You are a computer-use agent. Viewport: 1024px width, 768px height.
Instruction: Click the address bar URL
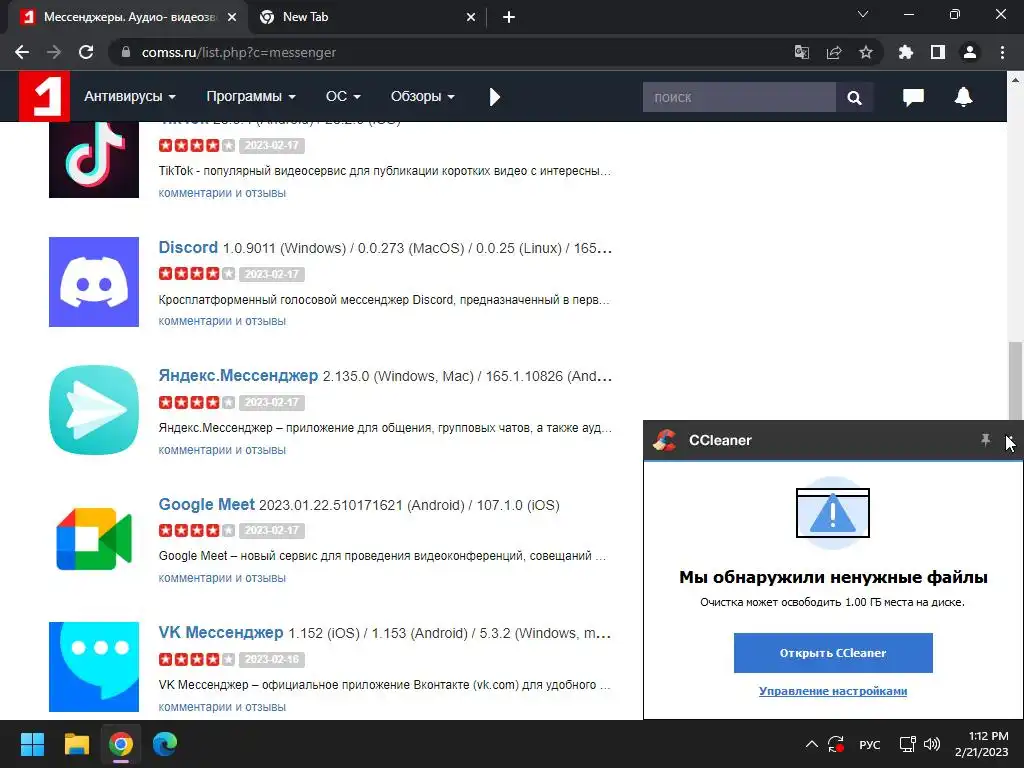[x=239, y=52]
